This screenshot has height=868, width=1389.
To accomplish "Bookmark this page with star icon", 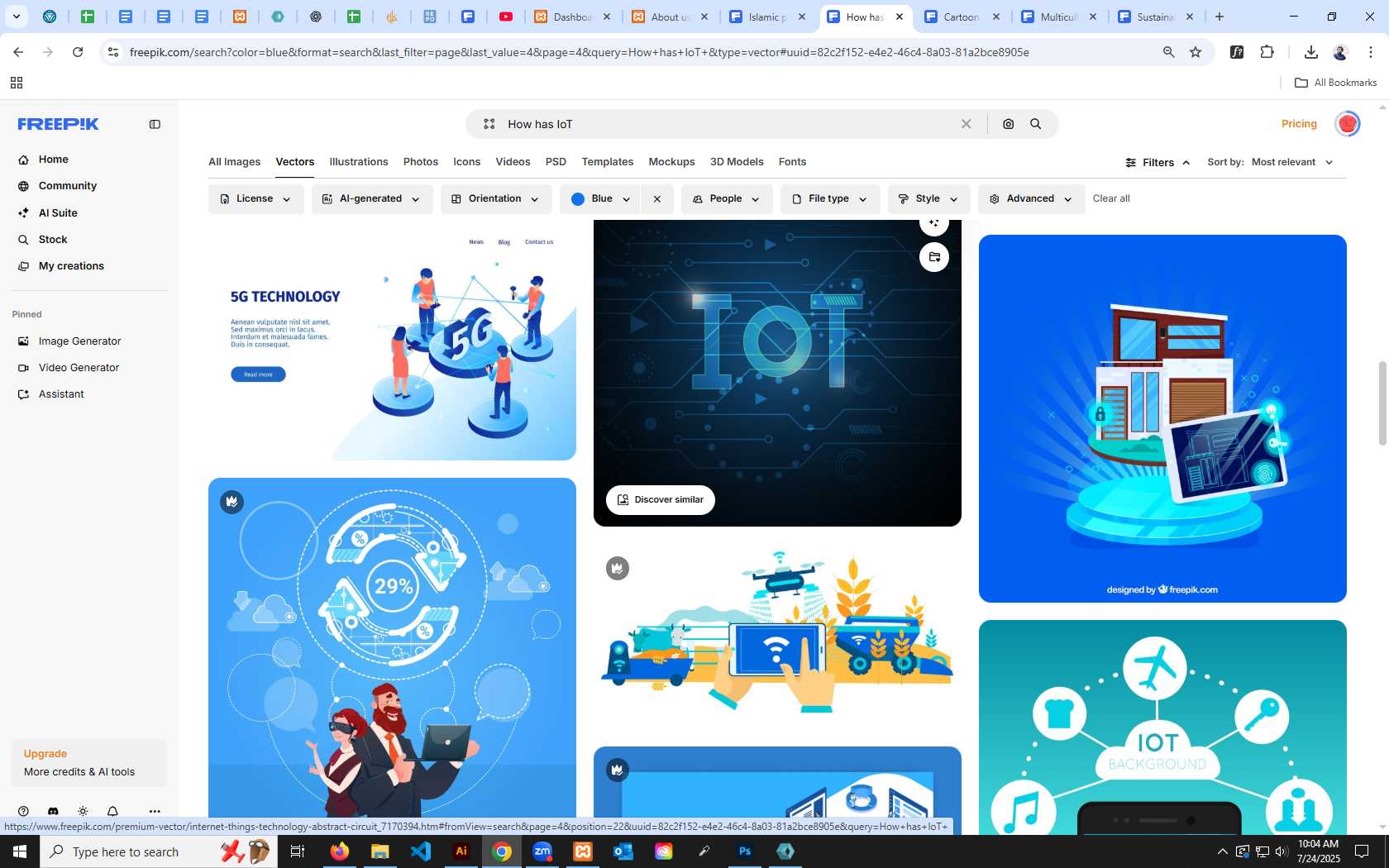I will 1196,52.
